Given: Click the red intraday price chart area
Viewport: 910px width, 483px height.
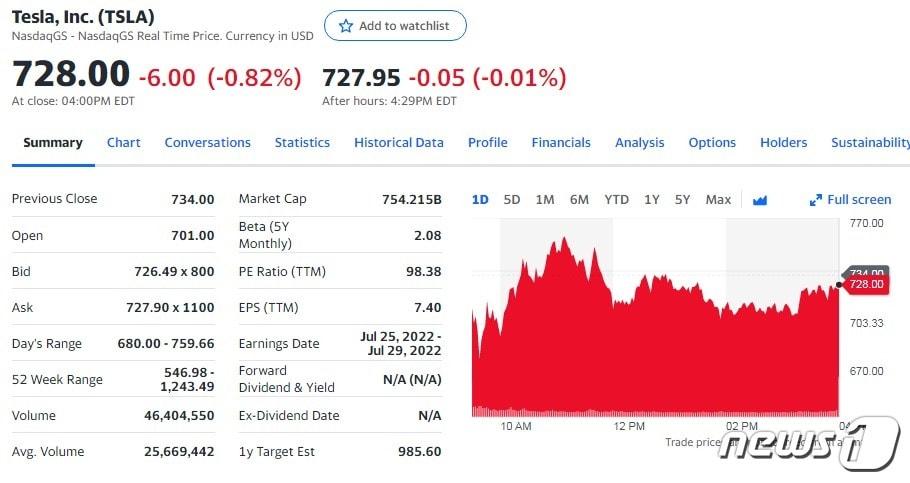Looking at the screenshot, I should 655,348.
